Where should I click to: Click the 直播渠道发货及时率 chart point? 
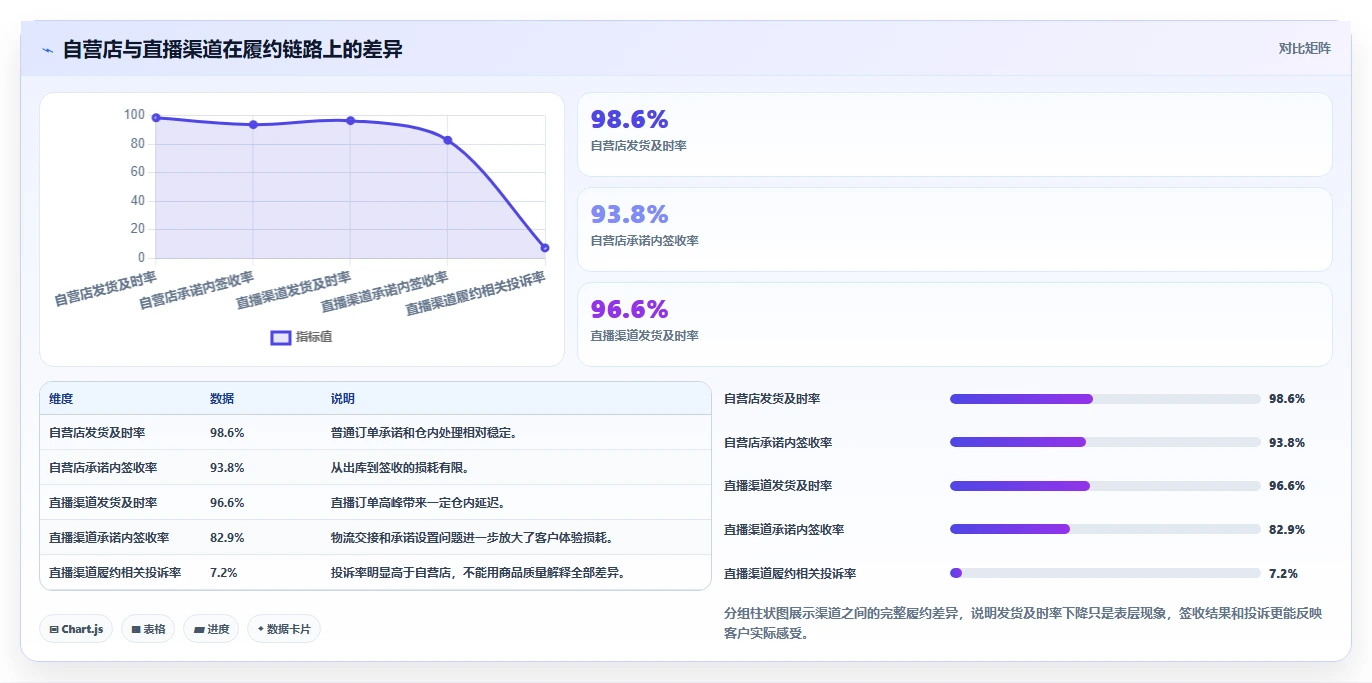coord(350,121)
